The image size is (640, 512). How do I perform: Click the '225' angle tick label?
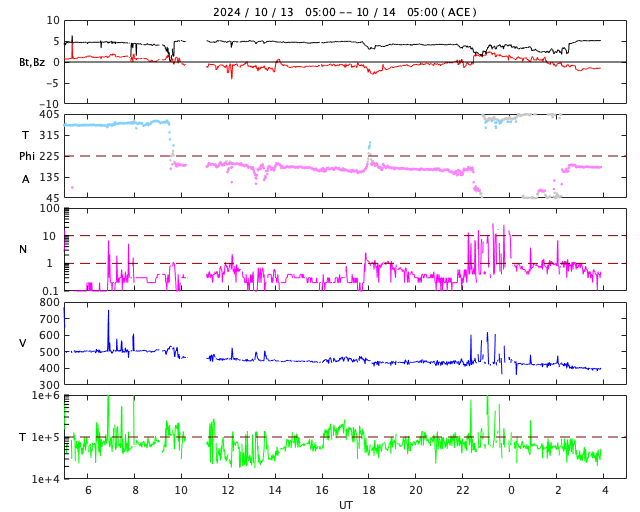tap(50, 156)
